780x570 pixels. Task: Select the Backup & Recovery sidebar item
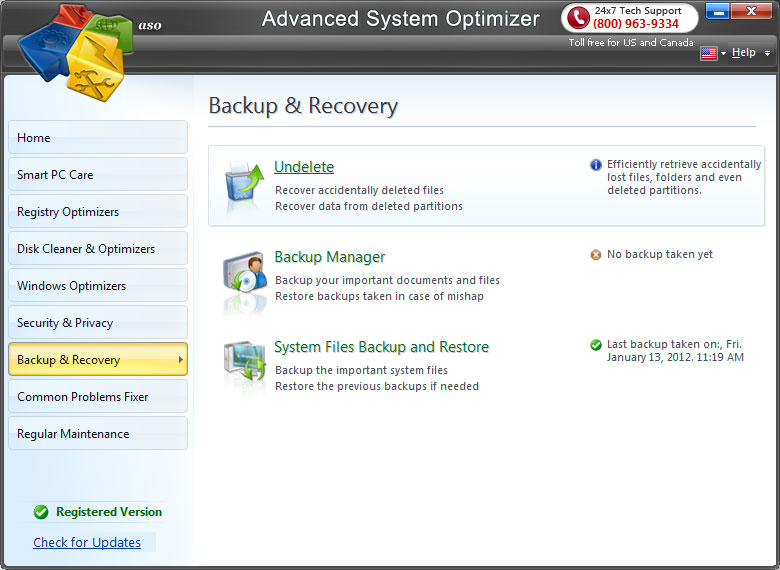coord(98,359)
